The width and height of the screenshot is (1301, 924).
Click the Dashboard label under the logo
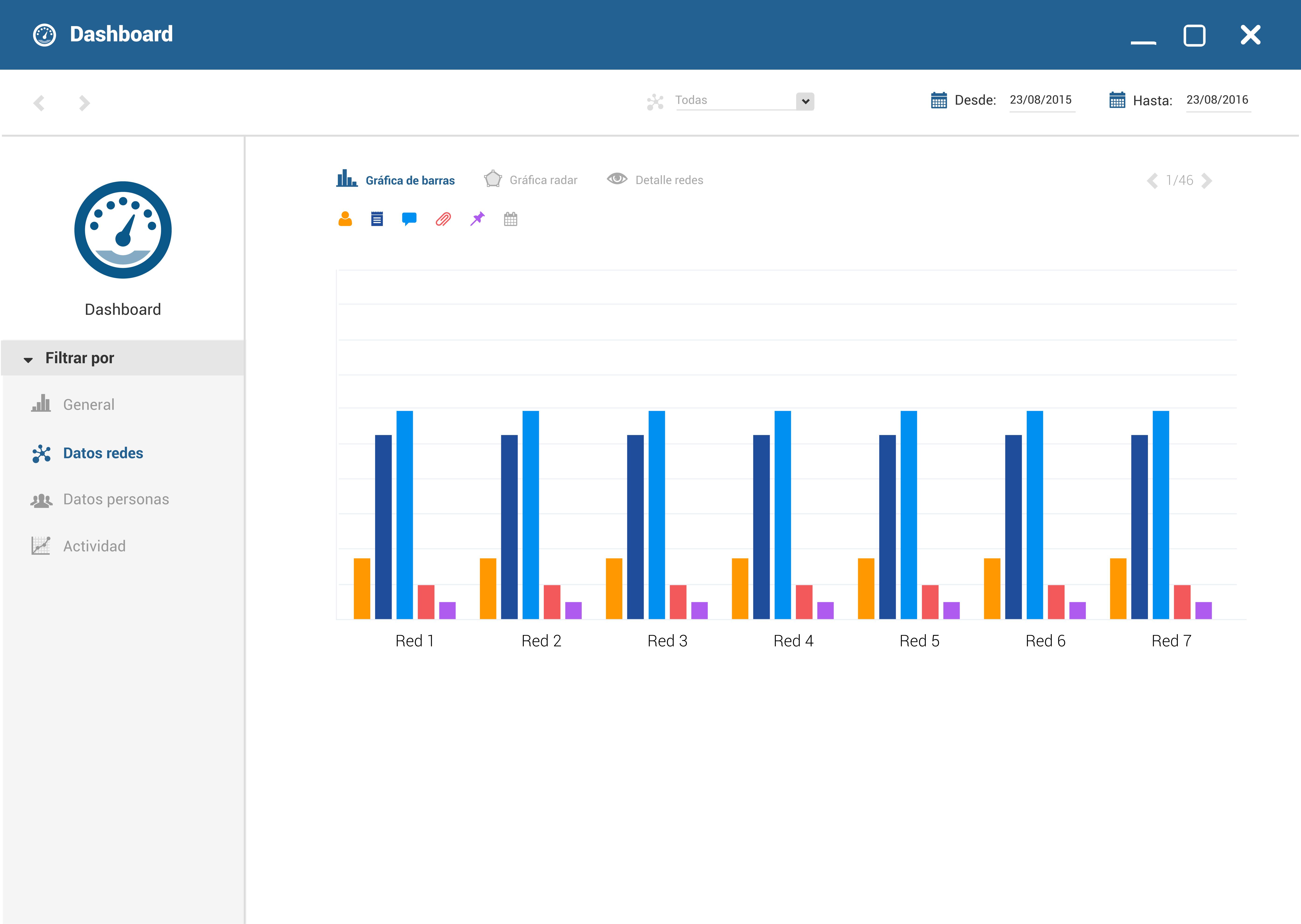point(123,310)
